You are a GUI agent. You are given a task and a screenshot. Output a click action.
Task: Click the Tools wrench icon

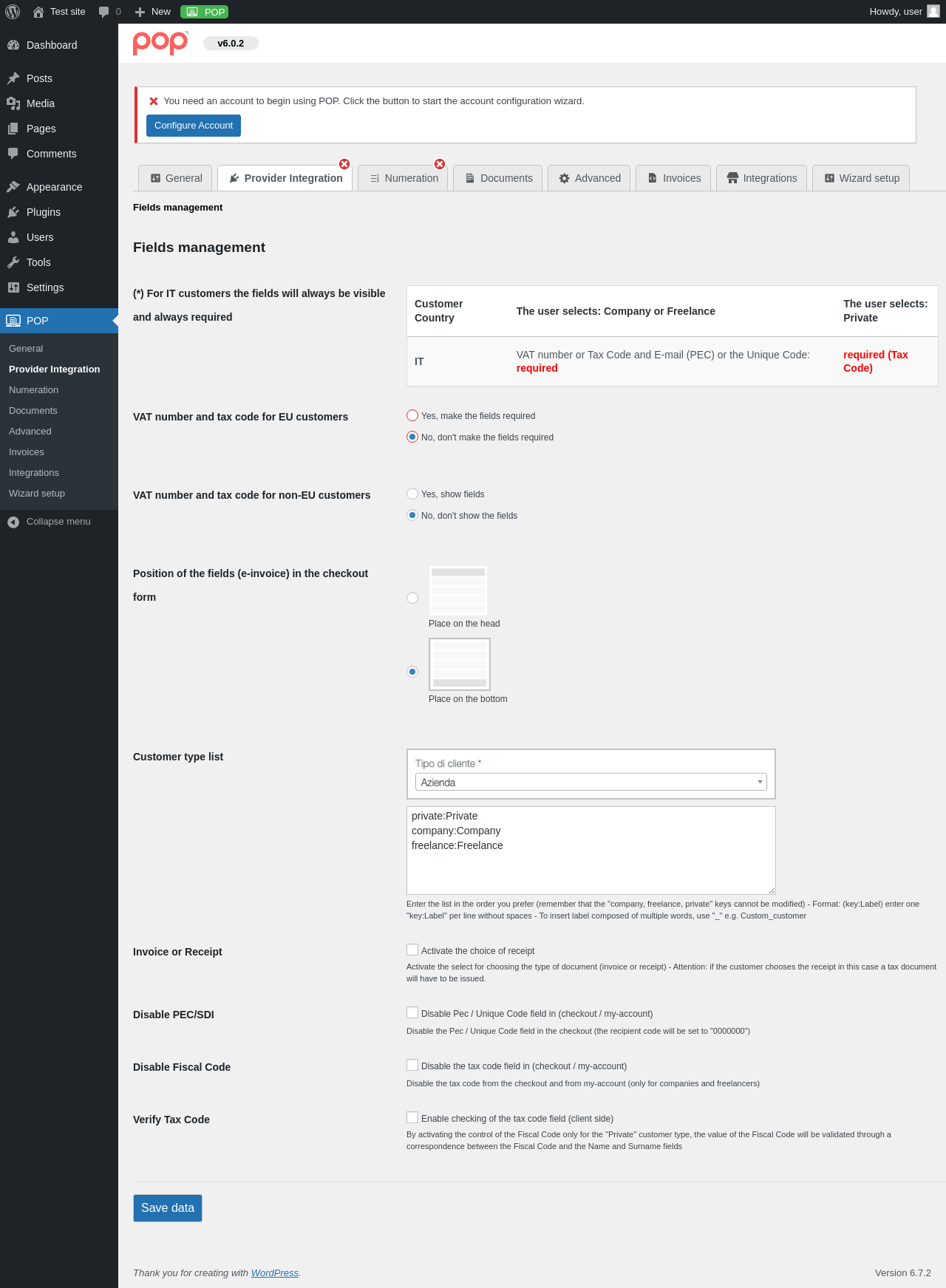click(13, 262)
